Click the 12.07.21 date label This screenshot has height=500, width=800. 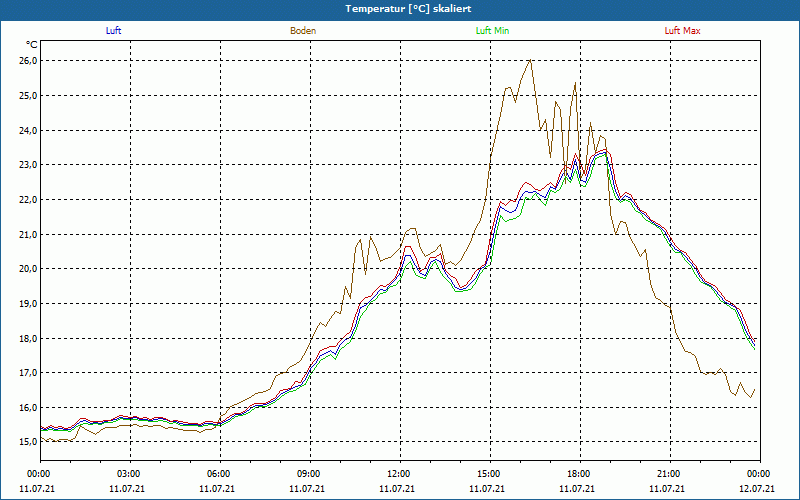pos(757,488)
